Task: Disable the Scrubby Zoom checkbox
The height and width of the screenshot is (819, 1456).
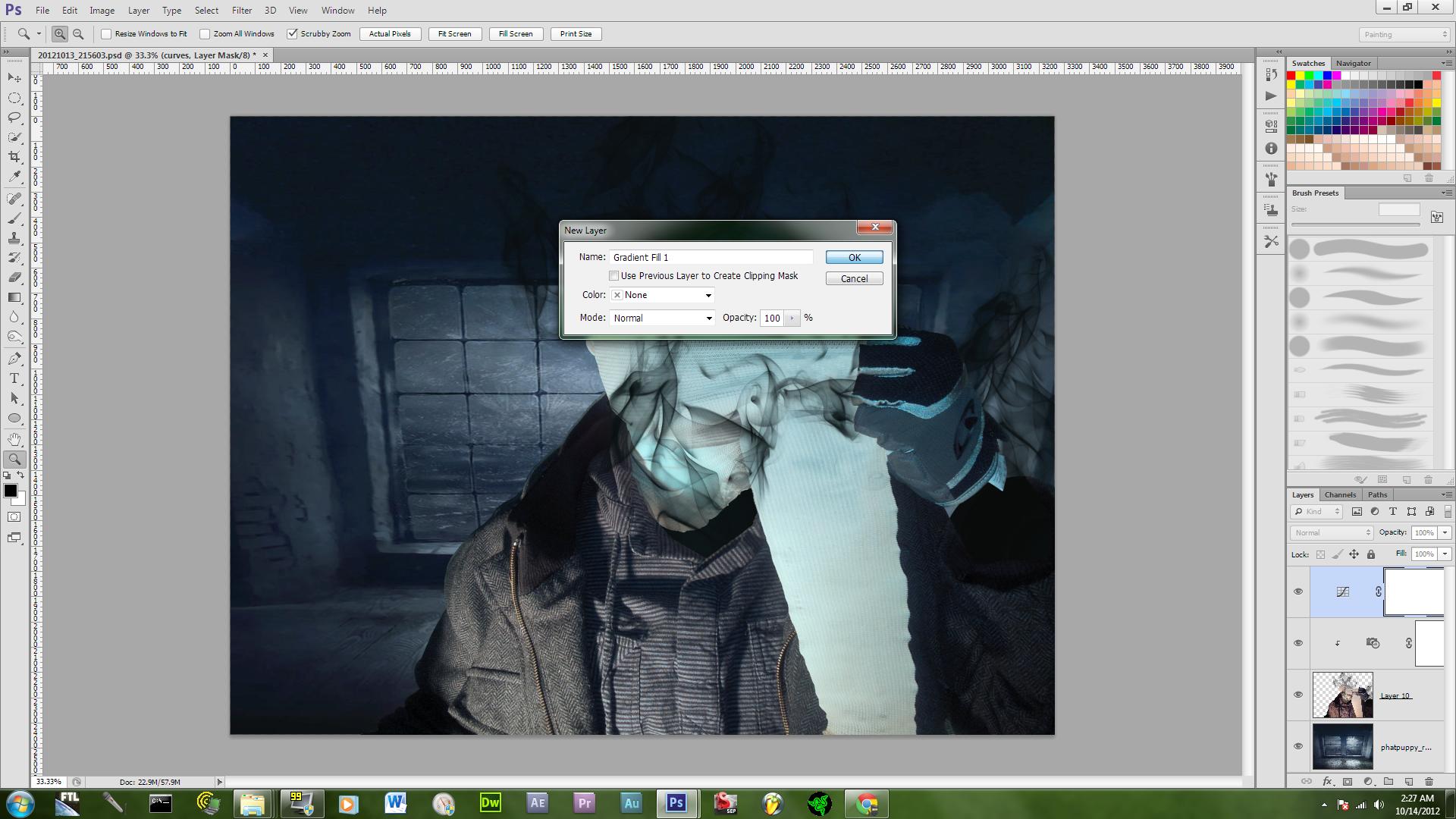Action: (x=292, y=34)
